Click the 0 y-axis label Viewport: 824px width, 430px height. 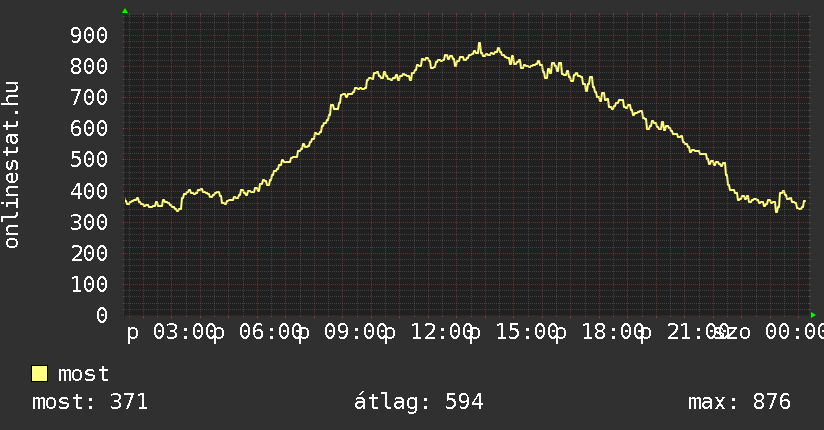[x=102, y=315]
